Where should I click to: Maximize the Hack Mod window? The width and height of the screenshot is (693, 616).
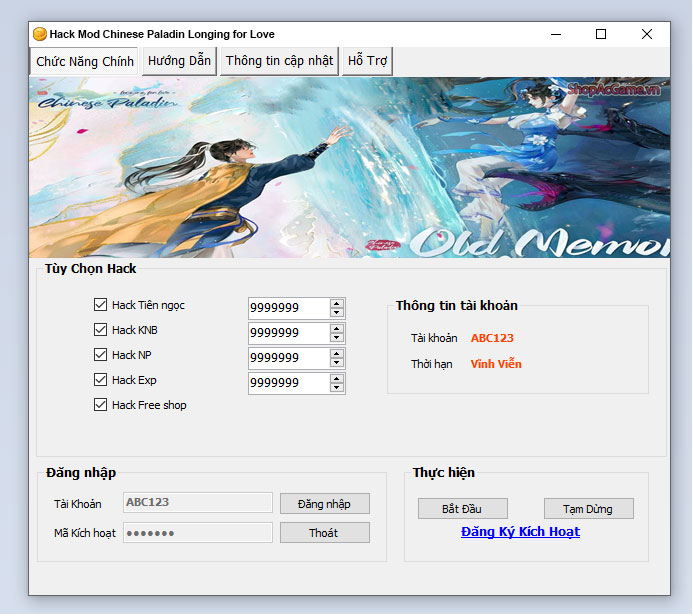[x=601, y=34]
